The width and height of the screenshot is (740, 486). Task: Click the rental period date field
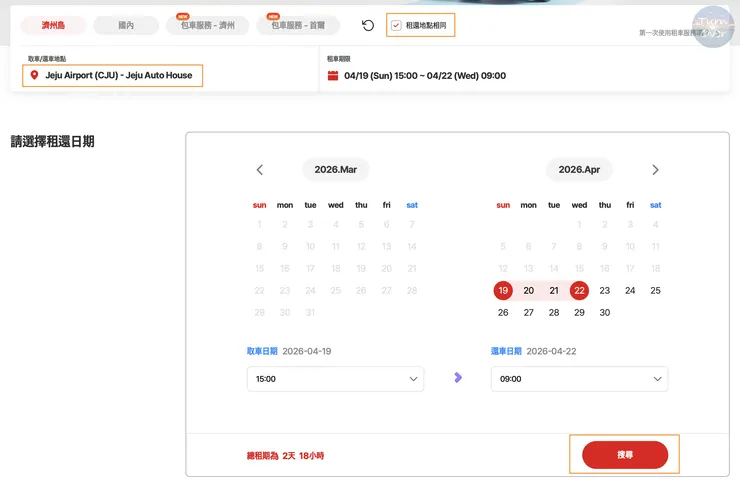click(x=425, y=76)
